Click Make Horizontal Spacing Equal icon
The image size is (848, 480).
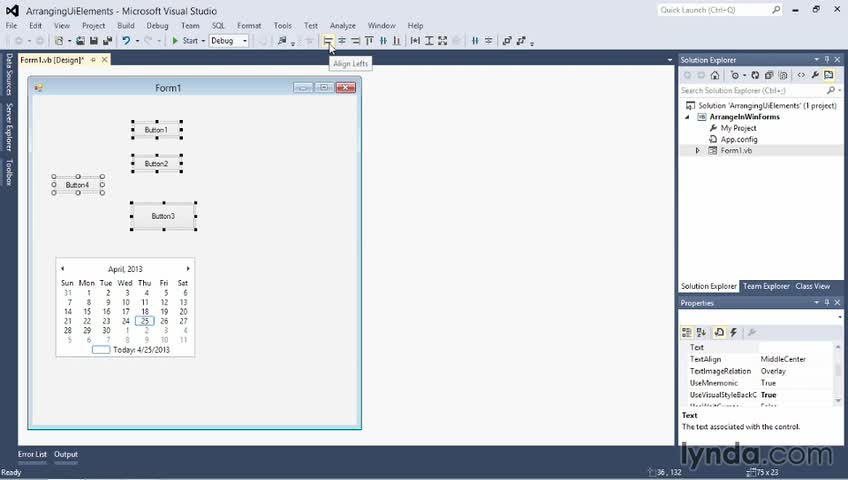[475, 41]
